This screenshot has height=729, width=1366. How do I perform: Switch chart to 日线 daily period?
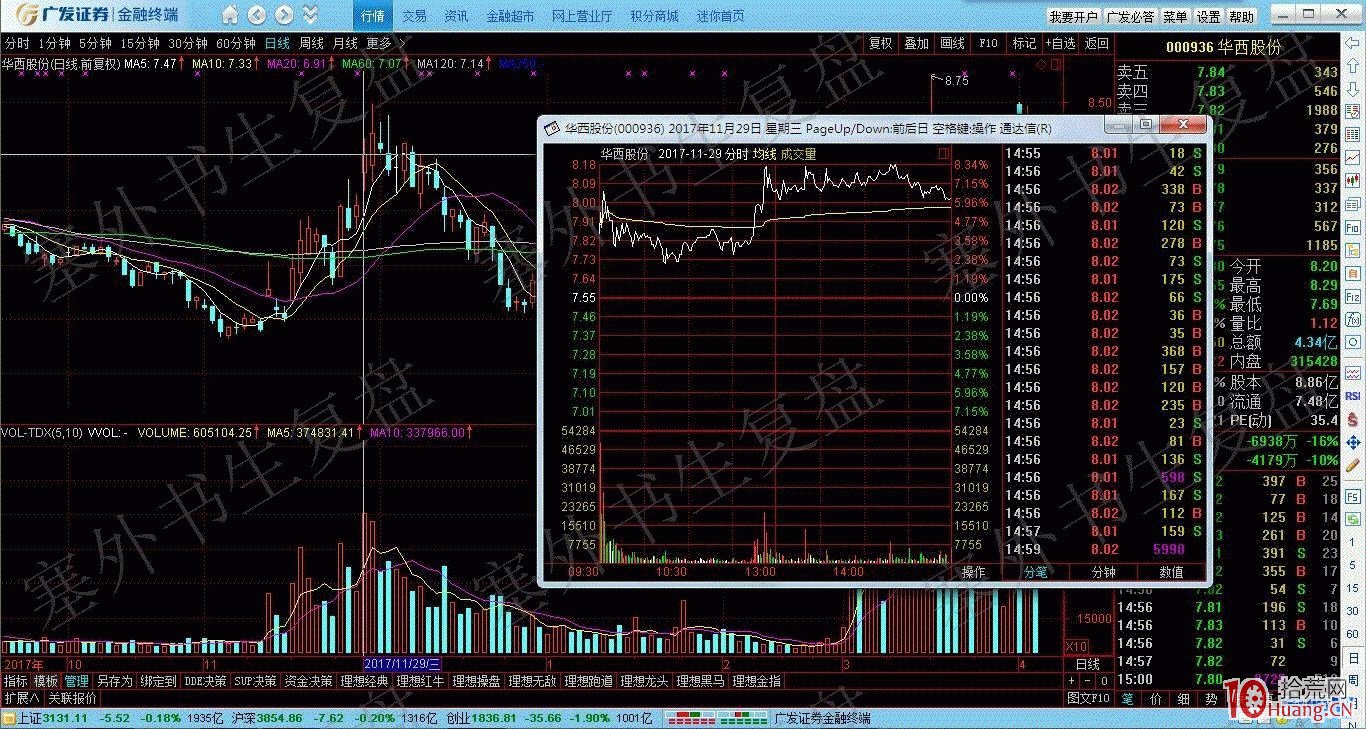[277, 43]
